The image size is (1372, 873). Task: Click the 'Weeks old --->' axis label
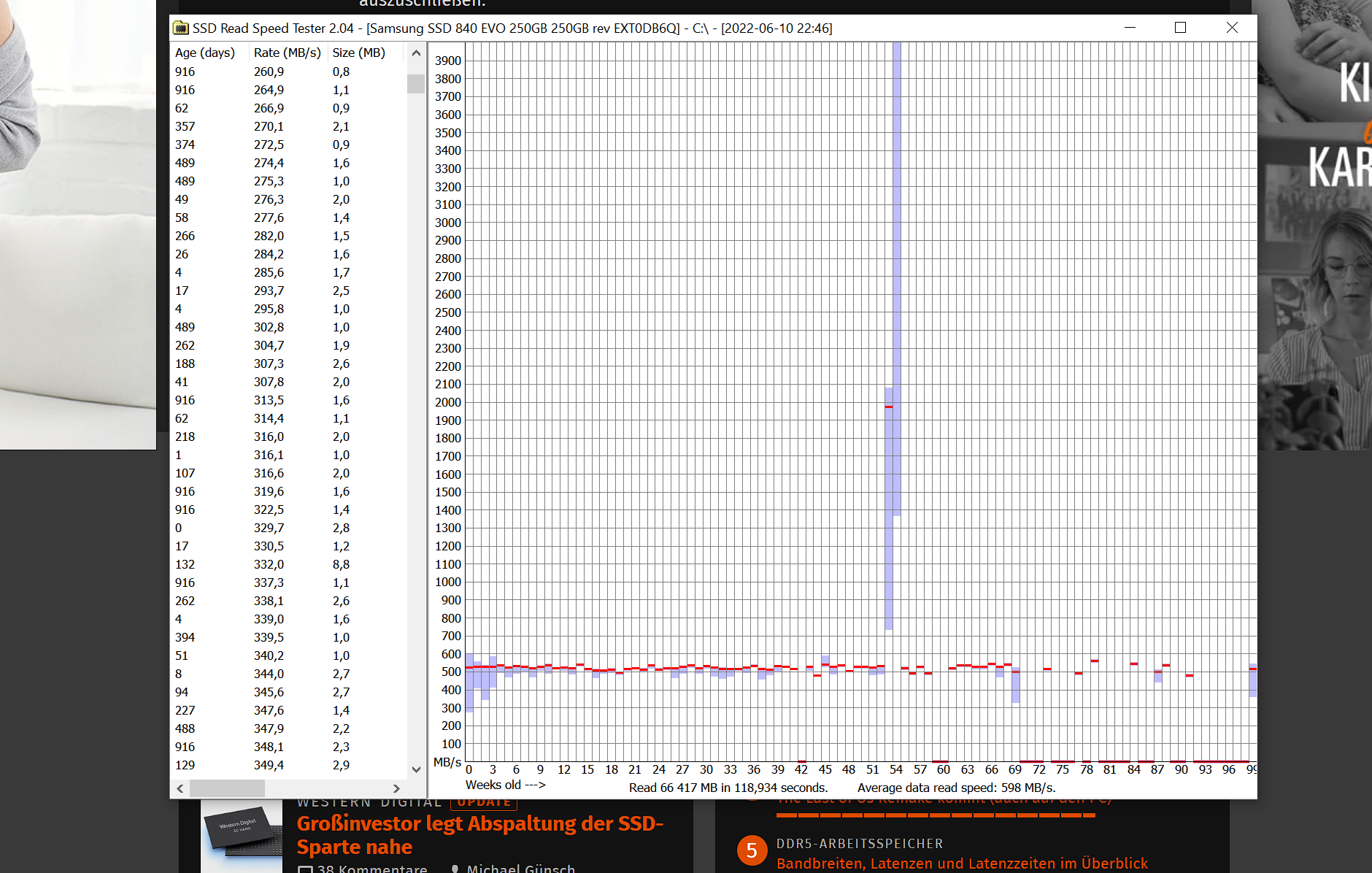[506, 785]
